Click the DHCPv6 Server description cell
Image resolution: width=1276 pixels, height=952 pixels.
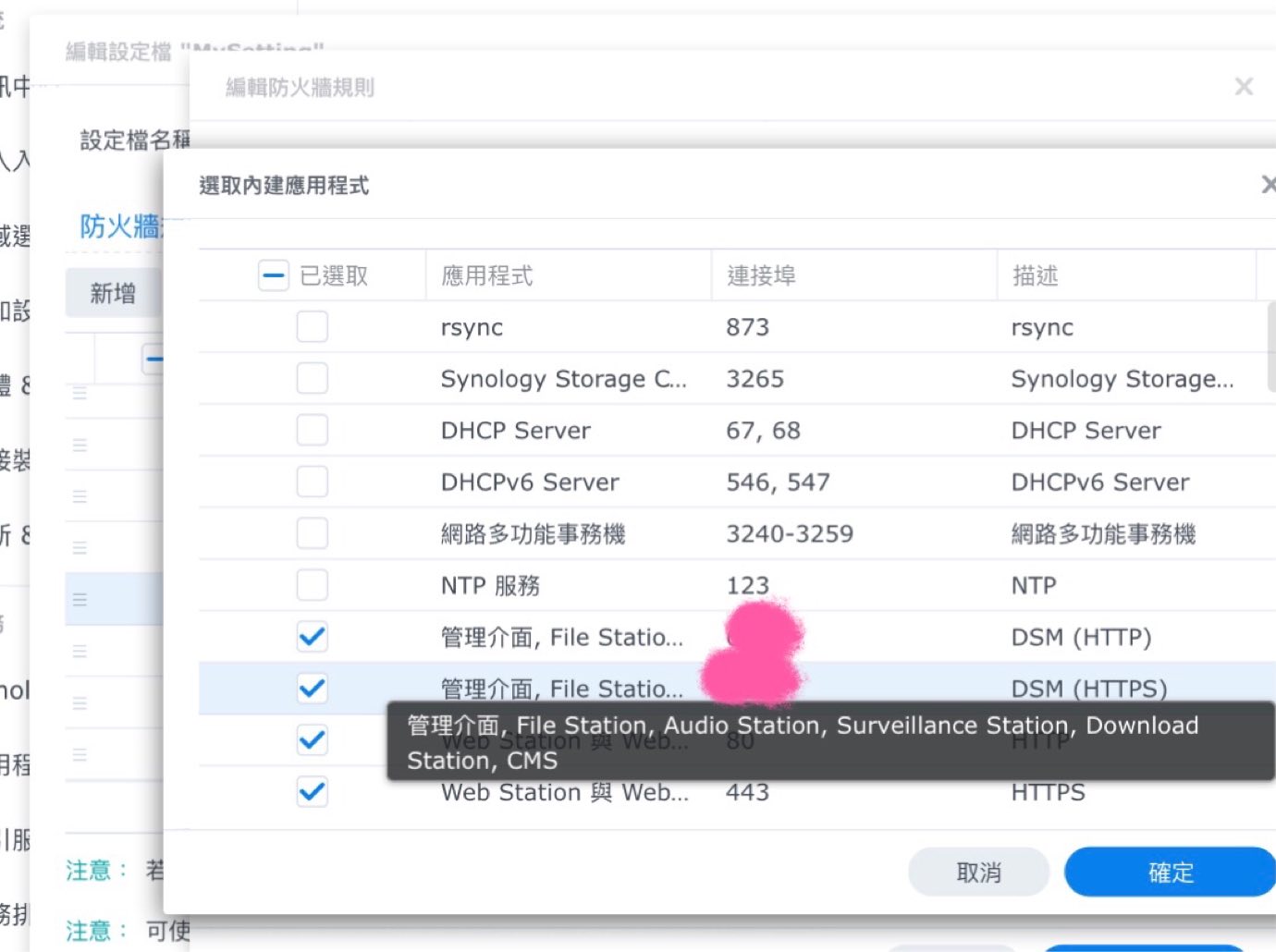pos(1100,482)
